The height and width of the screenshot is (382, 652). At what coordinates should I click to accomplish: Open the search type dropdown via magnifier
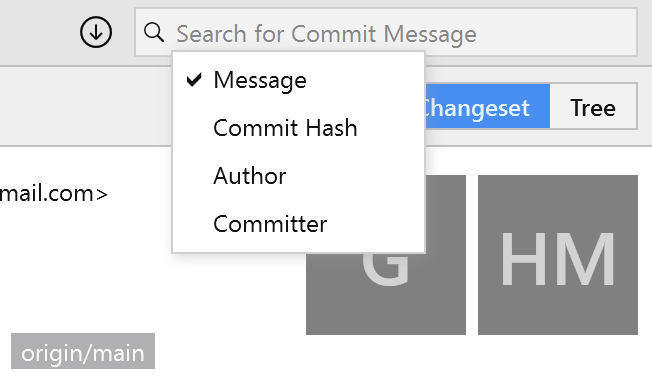click(x=154, y=32)
